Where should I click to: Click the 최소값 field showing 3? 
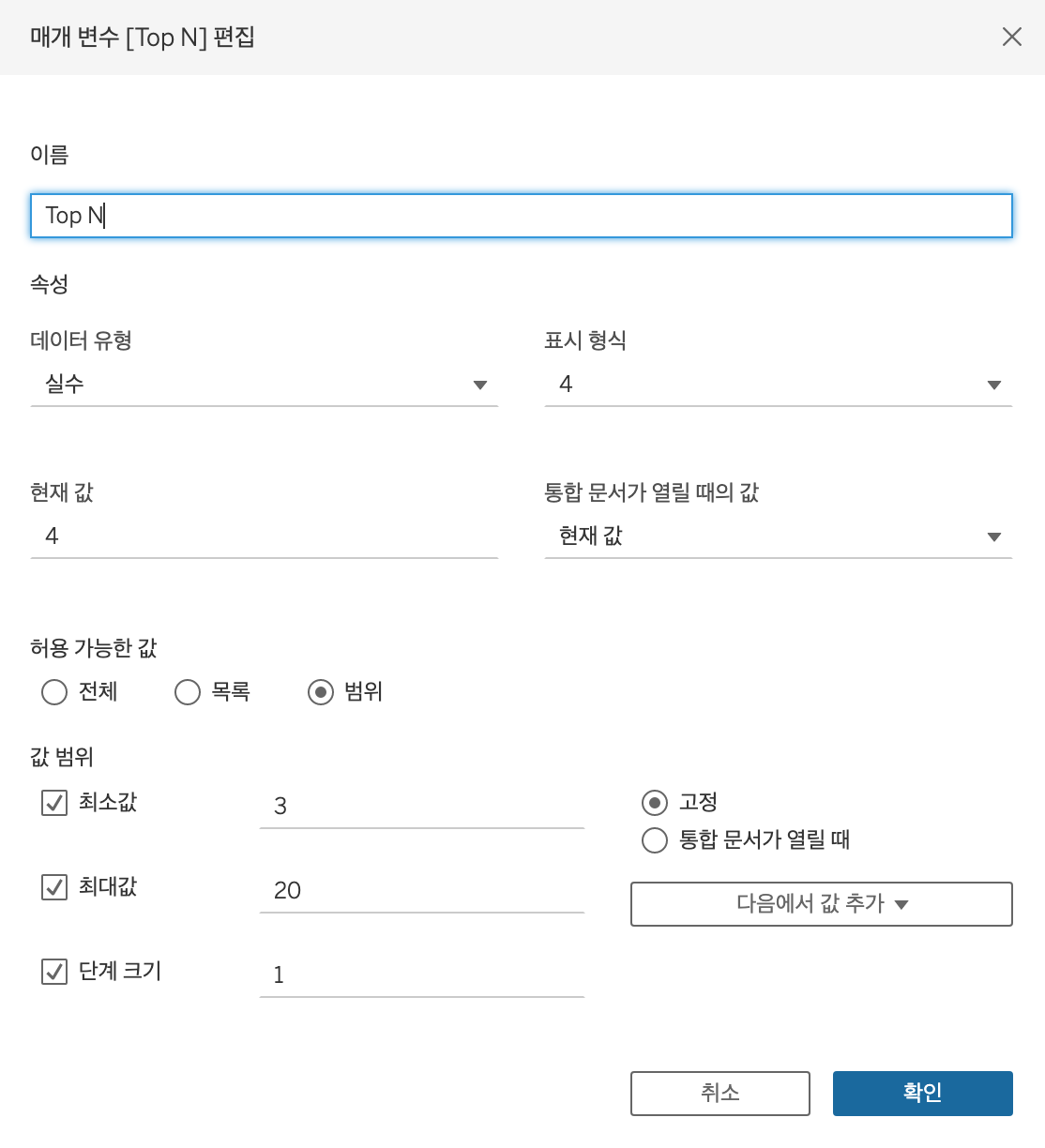422,807
